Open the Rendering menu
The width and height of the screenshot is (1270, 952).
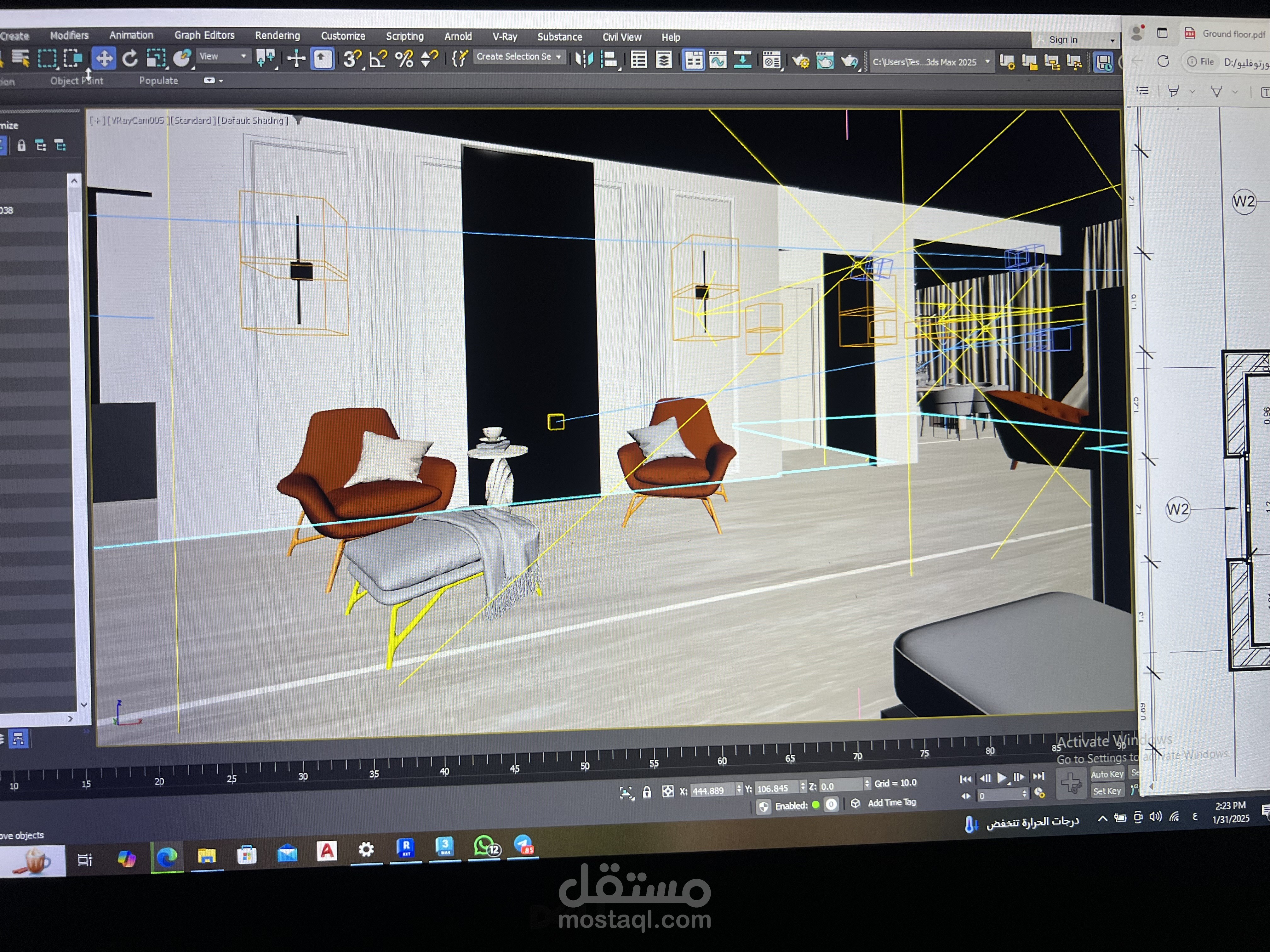277,36
